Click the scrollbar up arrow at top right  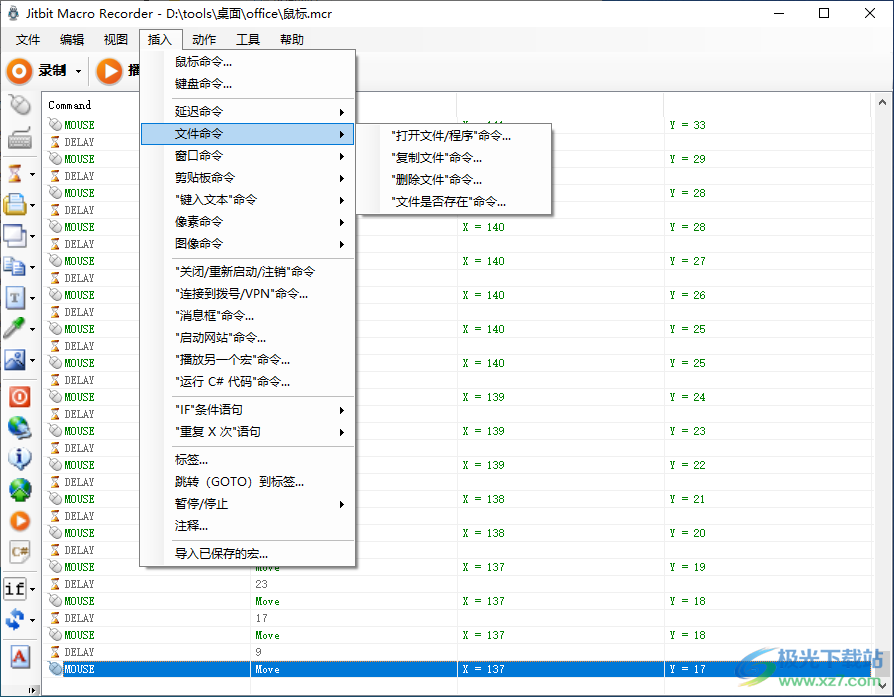[x=882, y=103]
